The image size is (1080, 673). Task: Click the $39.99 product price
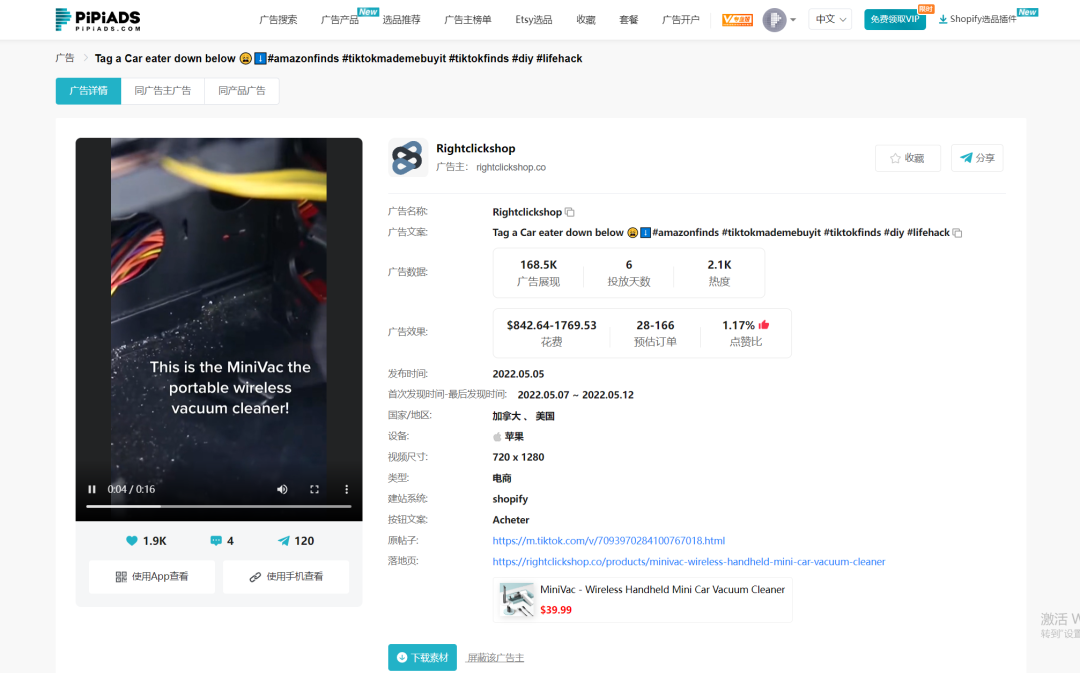[556, 610]
